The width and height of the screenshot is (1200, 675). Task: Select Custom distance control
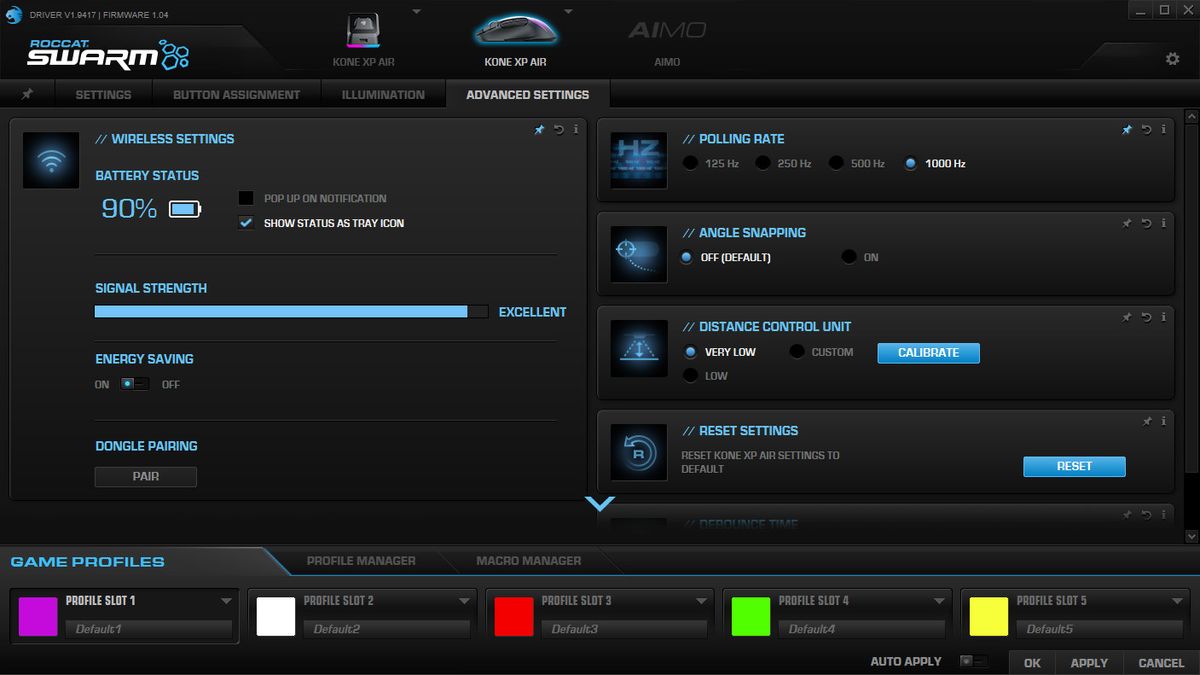[797, 352]
